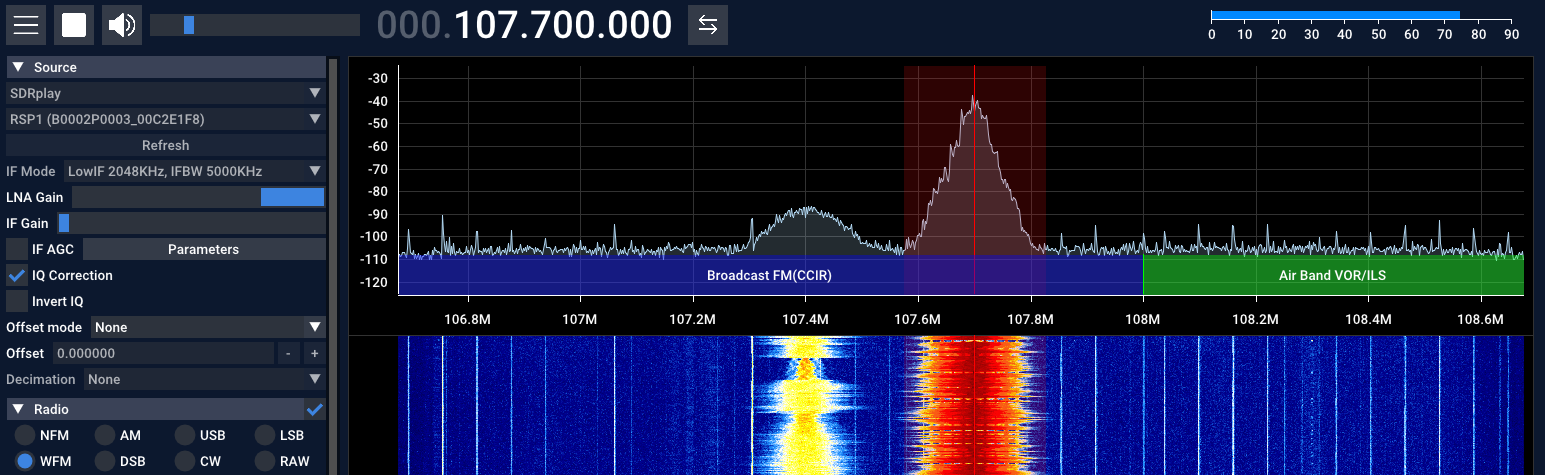Screen dimensions: 1545x475
Task: Open the hamburger menu
Action: [x=26, y=25]
